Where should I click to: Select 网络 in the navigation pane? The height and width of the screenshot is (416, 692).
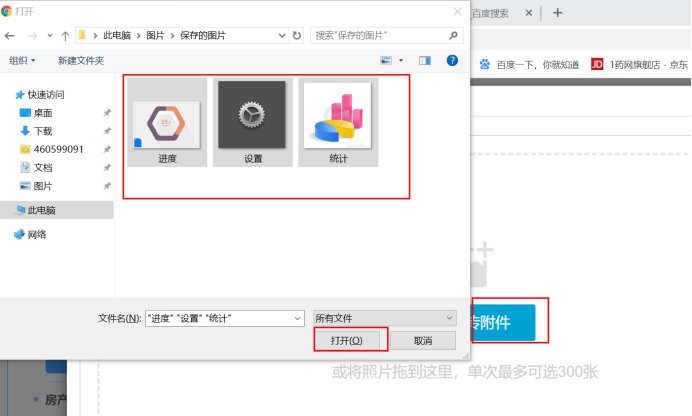(x=30, y=234)
